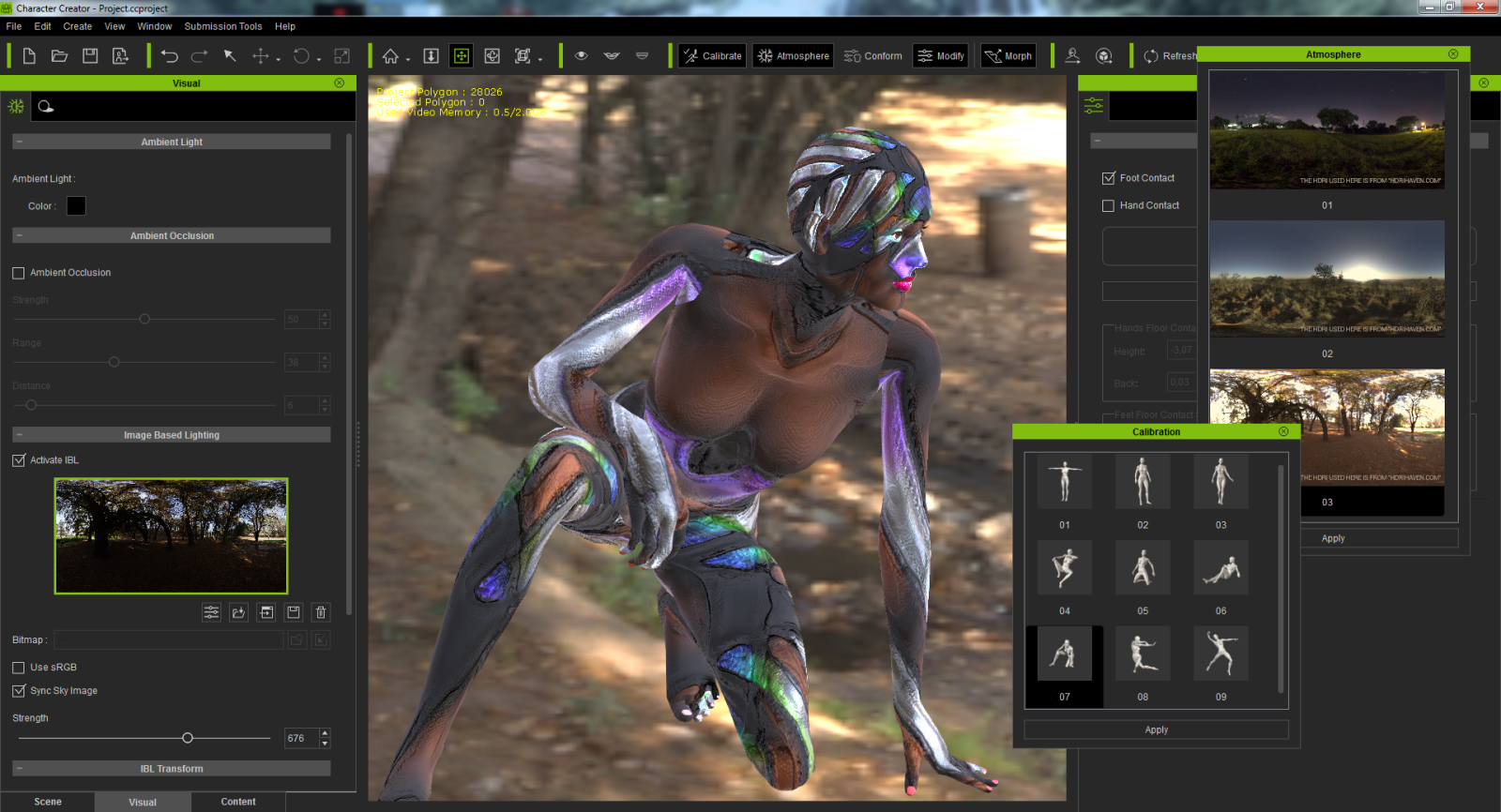
Task: Click the Modify sliders icon in right panel
Action: 1094,106
